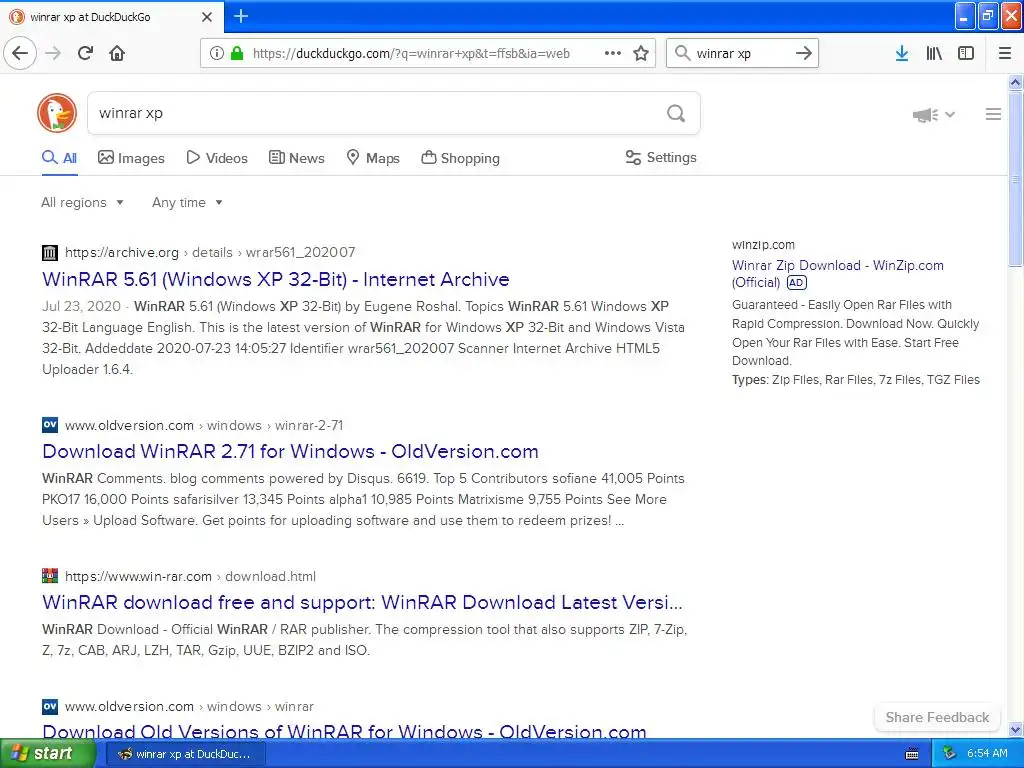Click in the Firefox address bar URL

(x=411, y=54)
